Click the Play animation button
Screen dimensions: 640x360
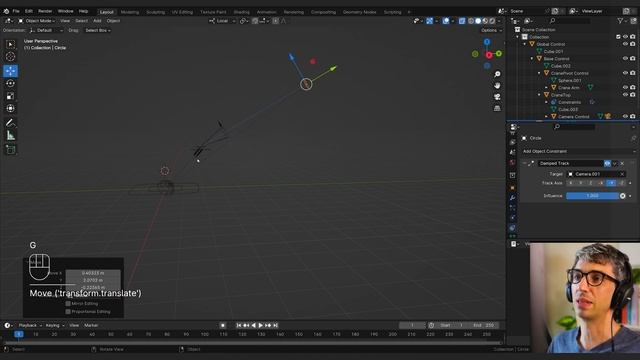point(261,325)
